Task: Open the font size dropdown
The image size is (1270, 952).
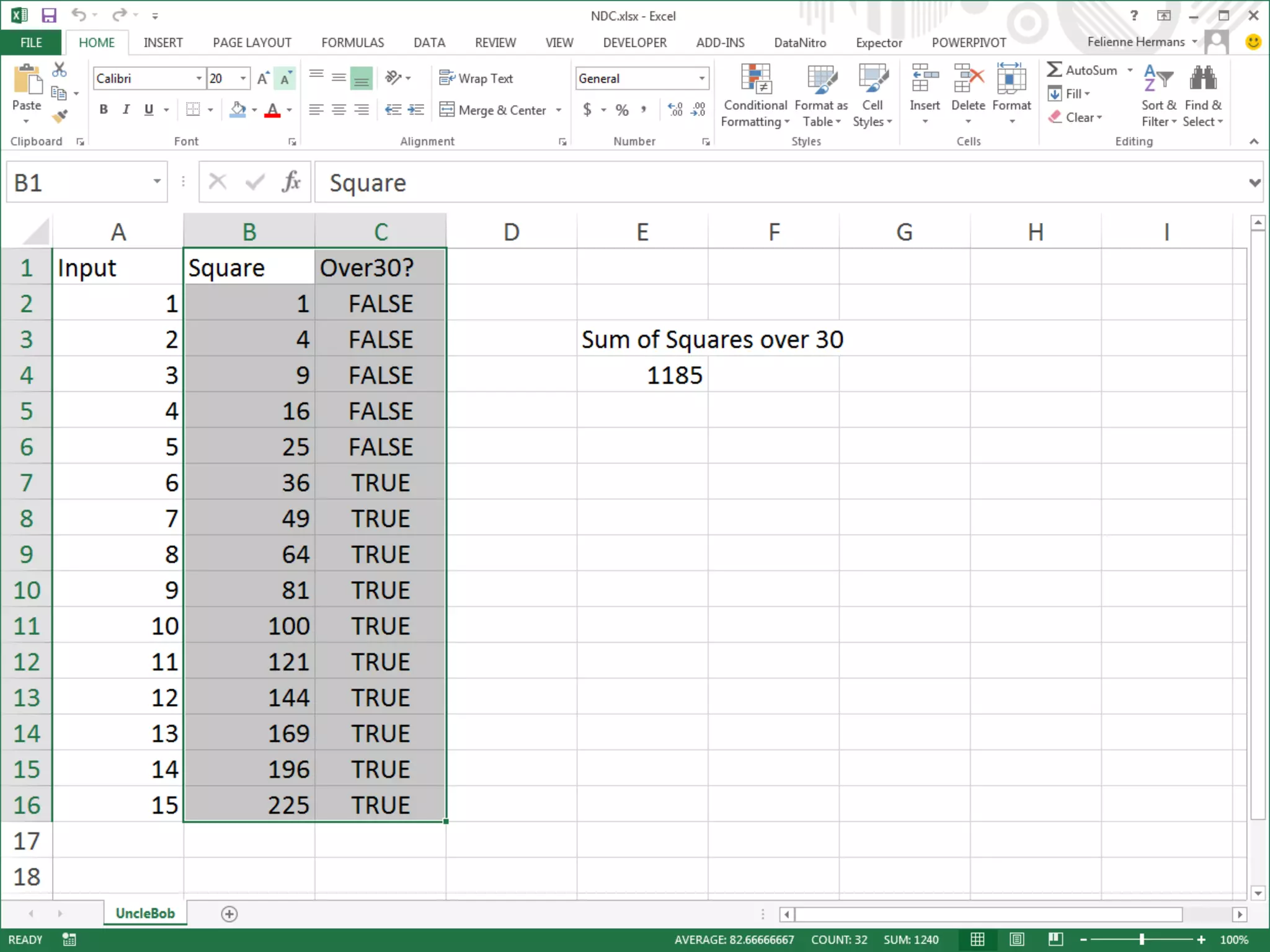Action: pyautogui.click(x=243, y=79)
